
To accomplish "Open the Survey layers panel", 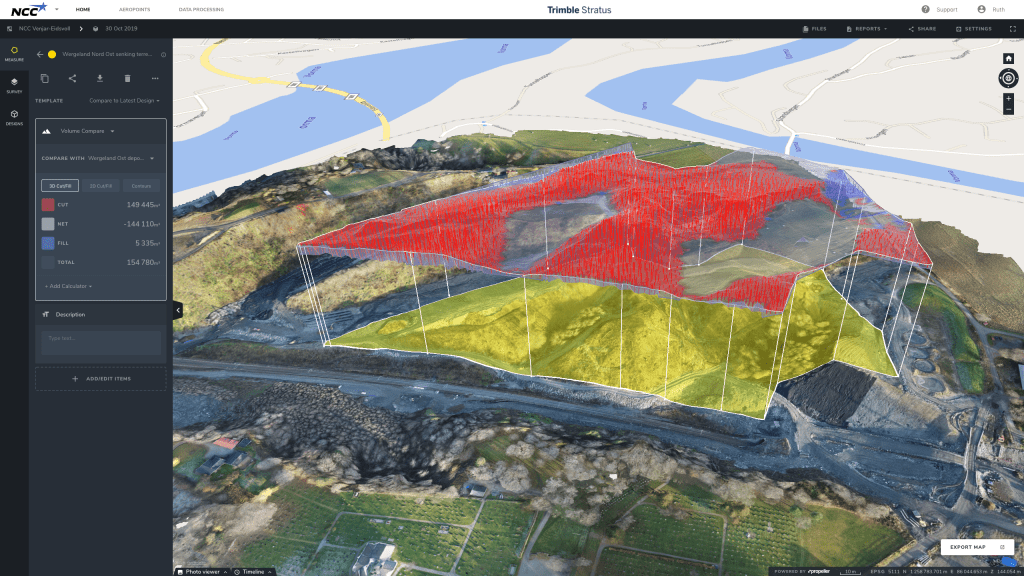I will click(x=14, y=85).
